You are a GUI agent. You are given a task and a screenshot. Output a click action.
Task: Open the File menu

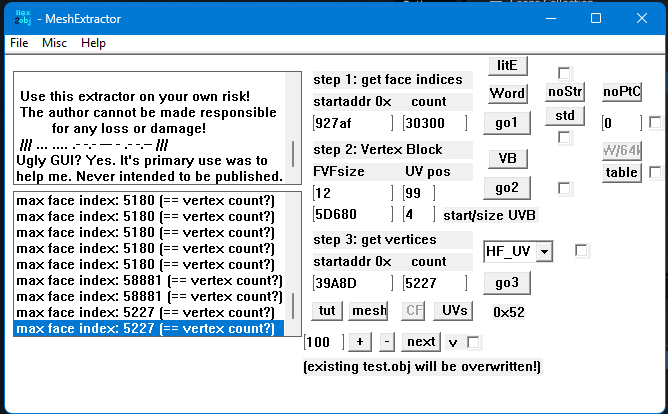click(x=19, y=43)
